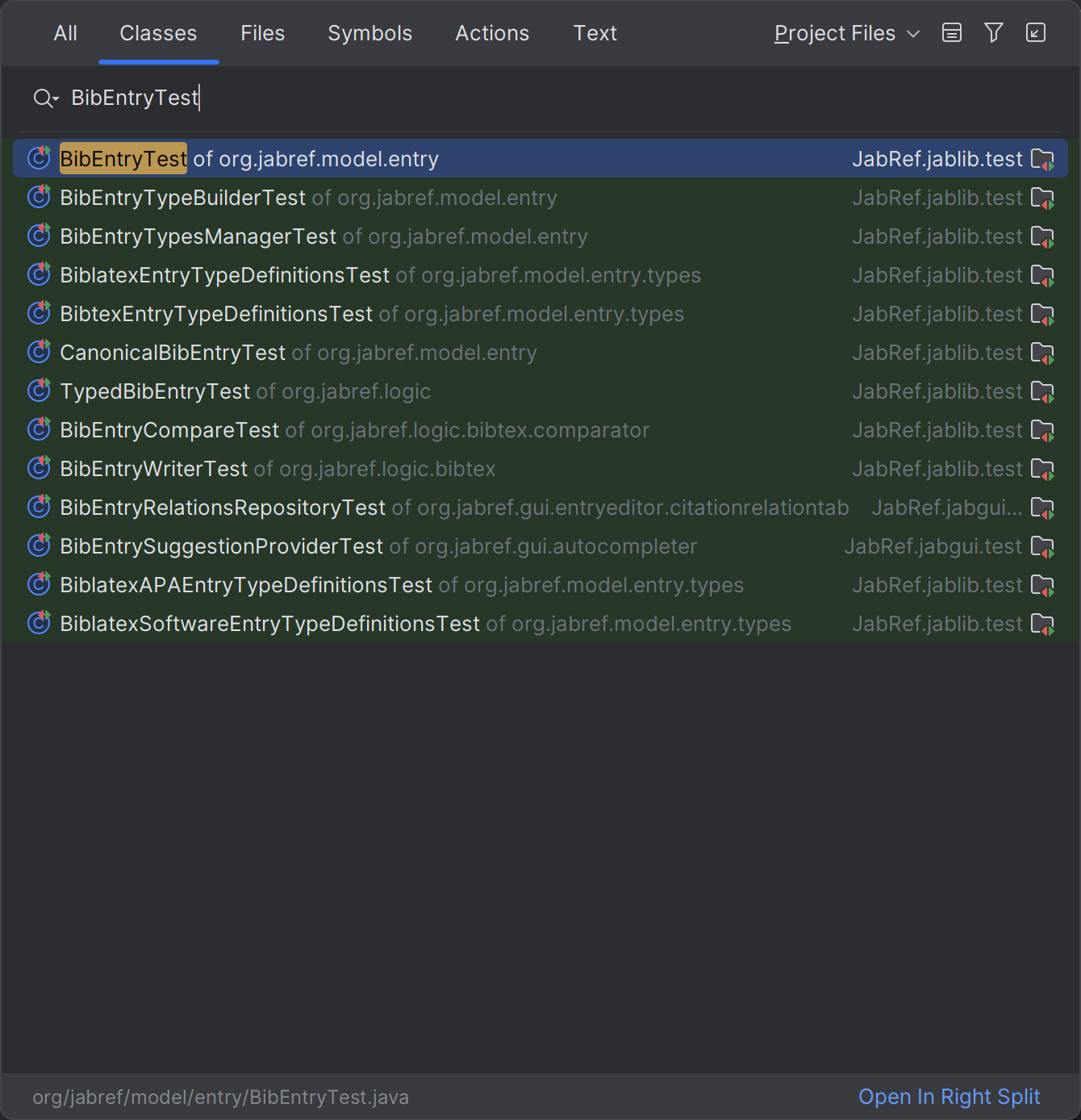
Task: Click class icon next to CanonicalBibEntryTest
Action: click(39, 352)
